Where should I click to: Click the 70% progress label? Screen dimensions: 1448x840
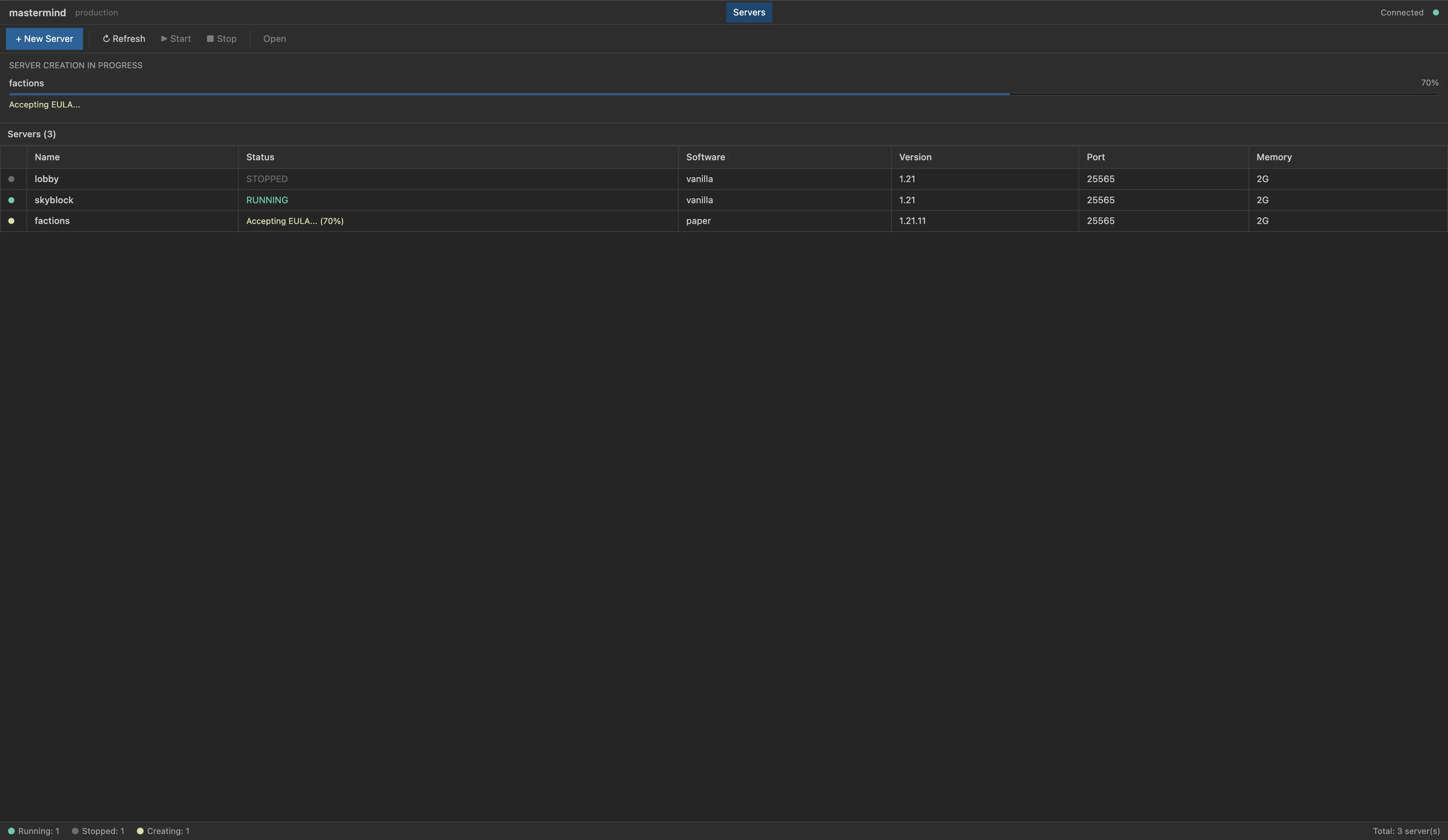pyautogui.click(x=1430, y=83)
